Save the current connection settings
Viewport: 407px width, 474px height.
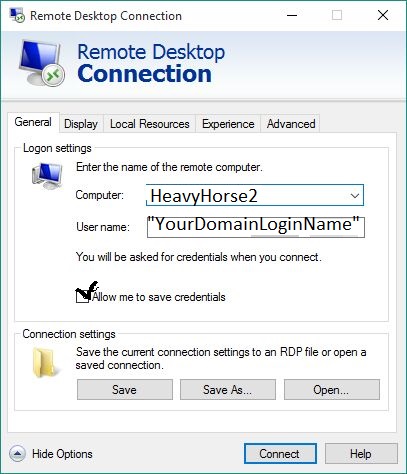click(125, 389)
